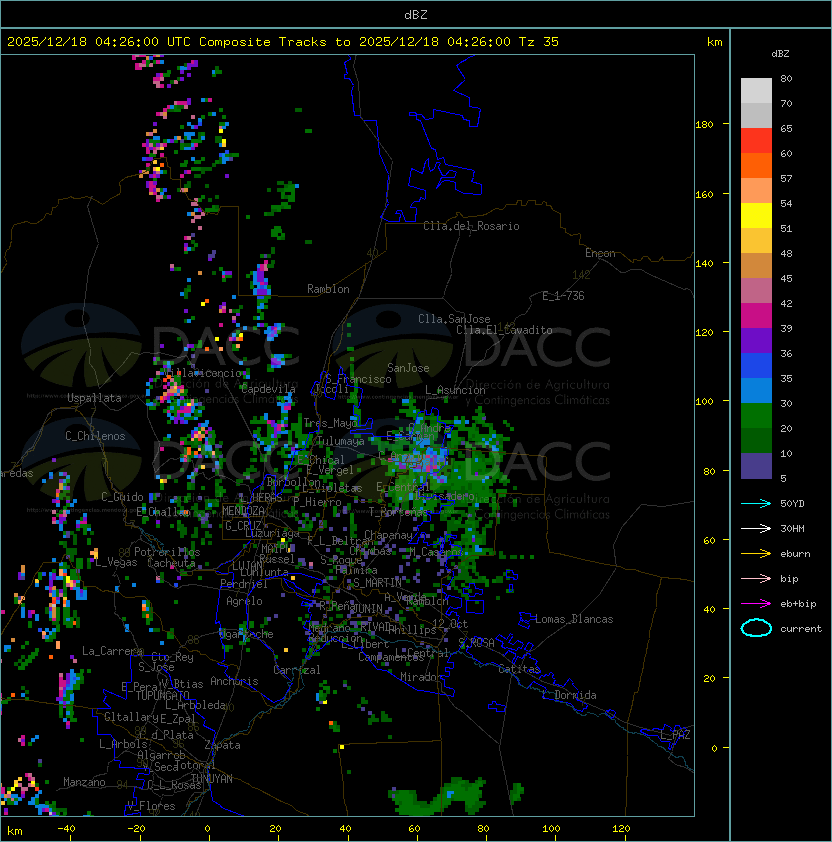Pick the light blue swatch near 30 dBZ
The image size is (832, 842).
point(756,390)
